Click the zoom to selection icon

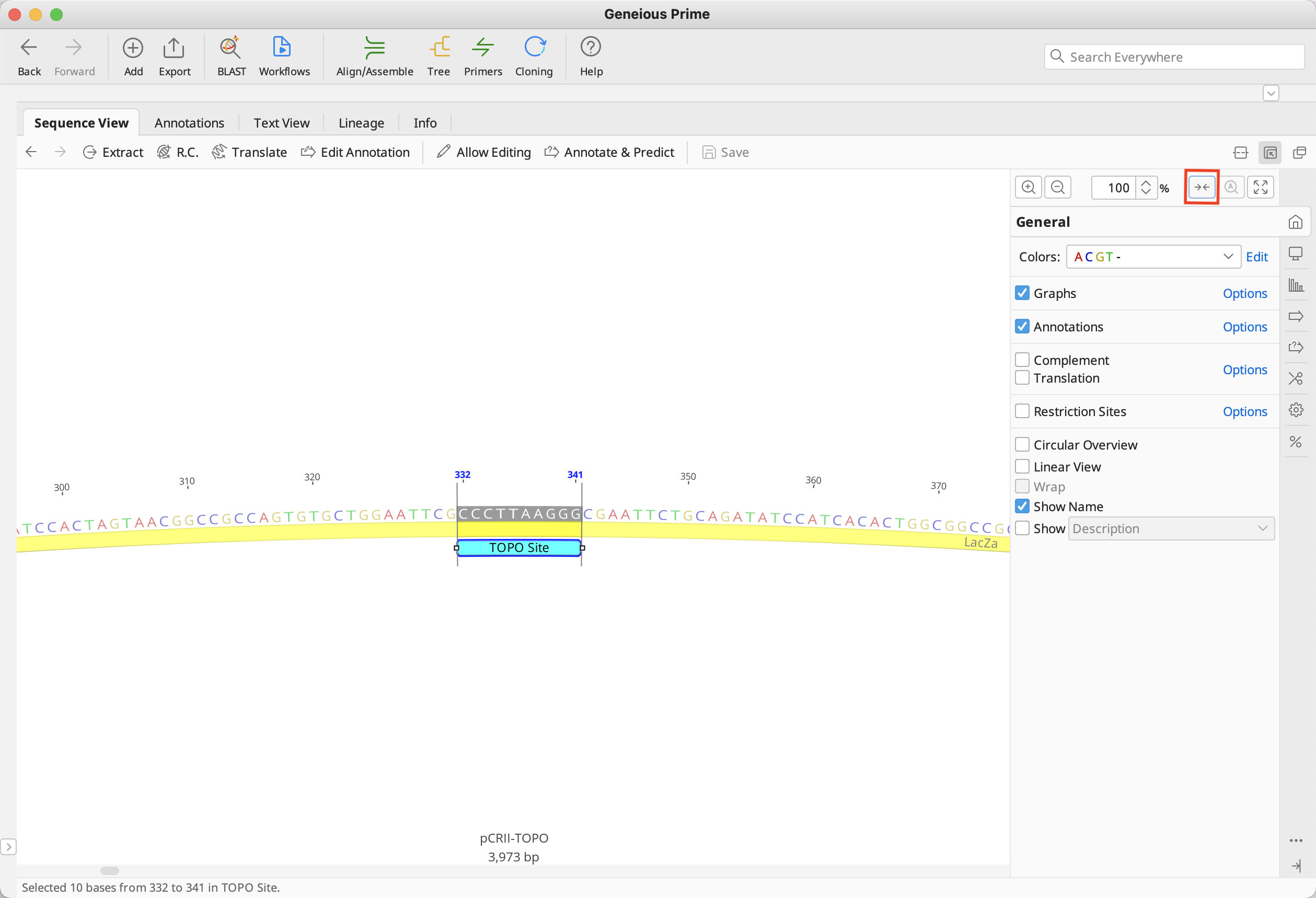[1201, 188]
